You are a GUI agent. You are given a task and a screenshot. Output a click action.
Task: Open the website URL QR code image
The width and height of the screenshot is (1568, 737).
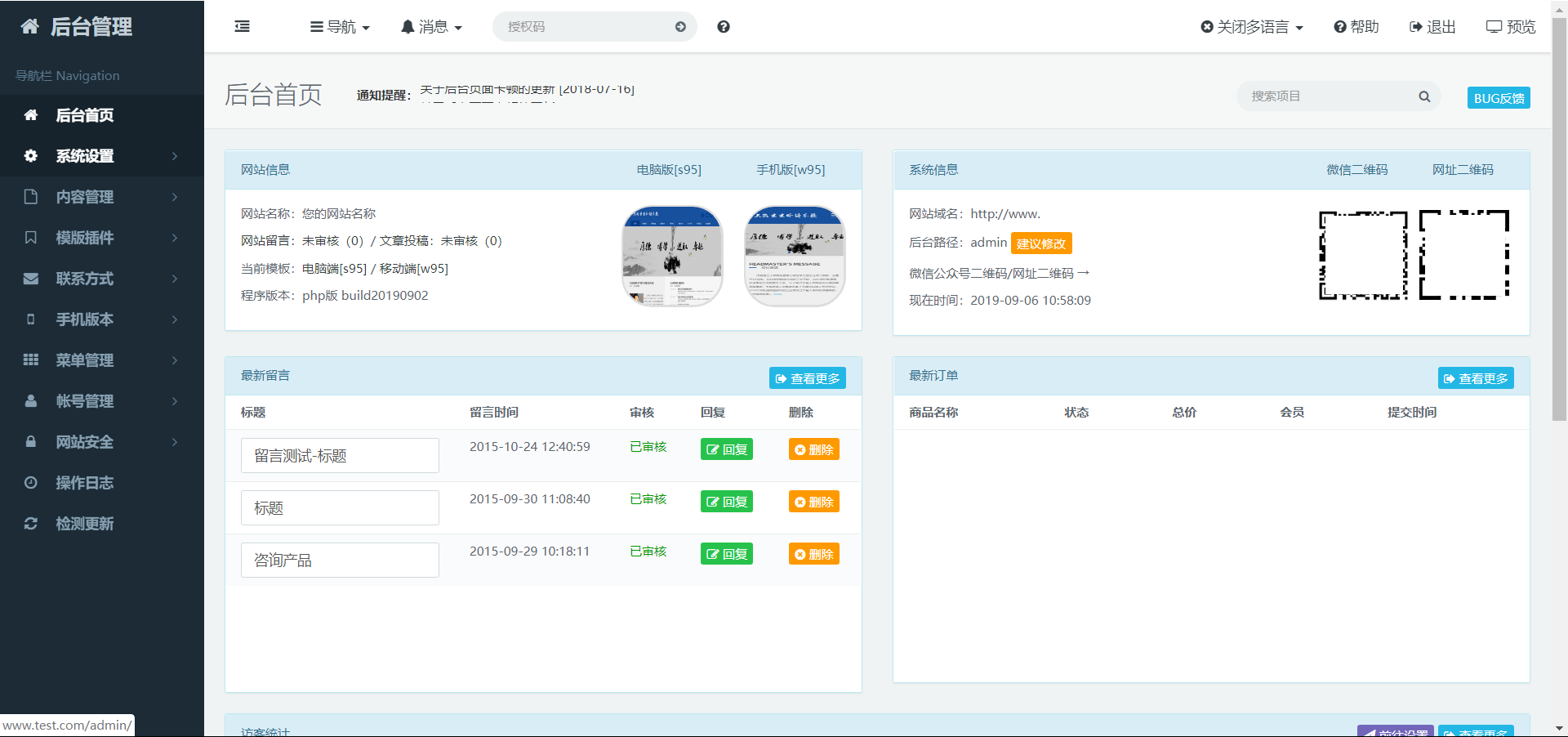tap(1463, 256)
